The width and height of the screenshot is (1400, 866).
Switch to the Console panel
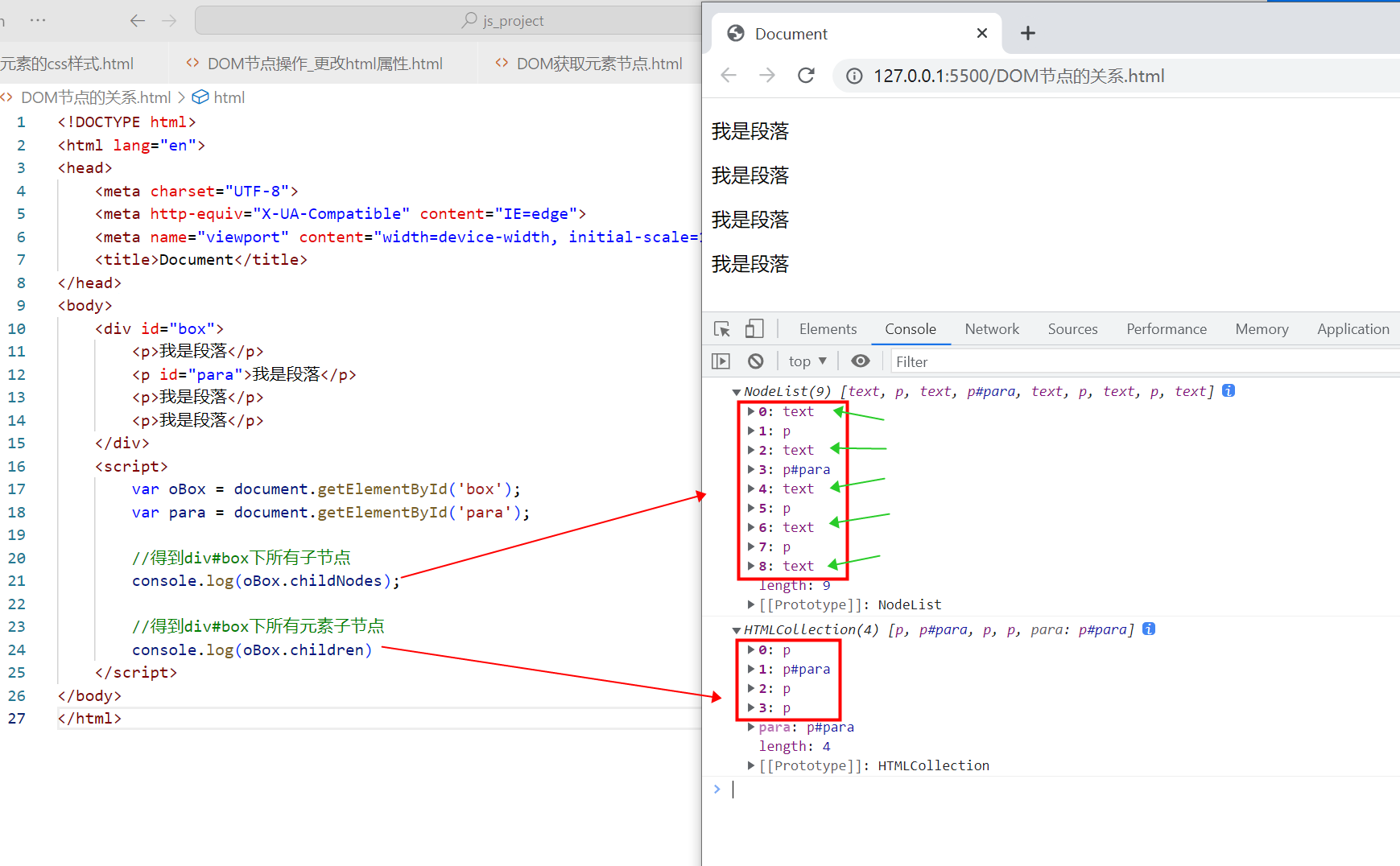pyautogui.click(x=911, y=329)
